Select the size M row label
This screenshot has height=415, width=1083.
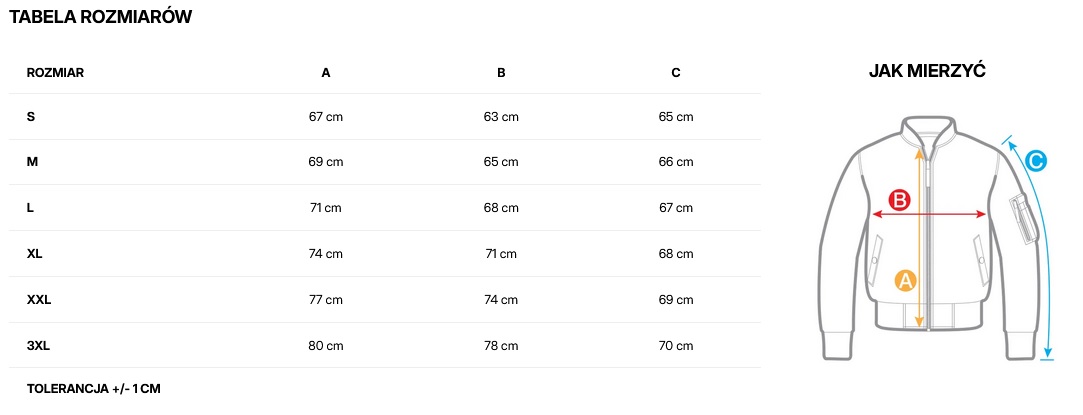pos(32,162)
